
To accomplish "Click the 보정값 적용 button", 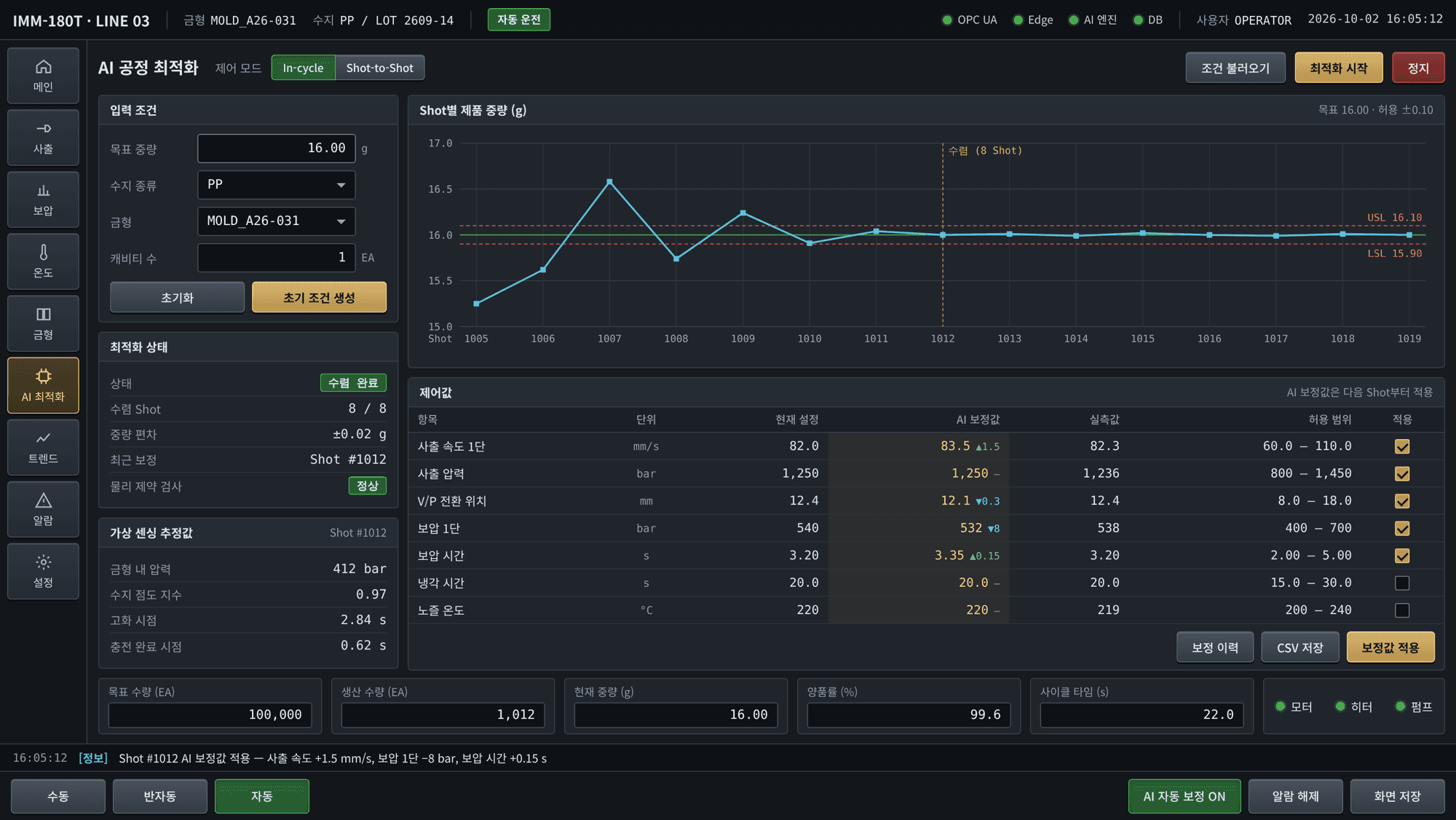I will click(x=1390, y=647).
